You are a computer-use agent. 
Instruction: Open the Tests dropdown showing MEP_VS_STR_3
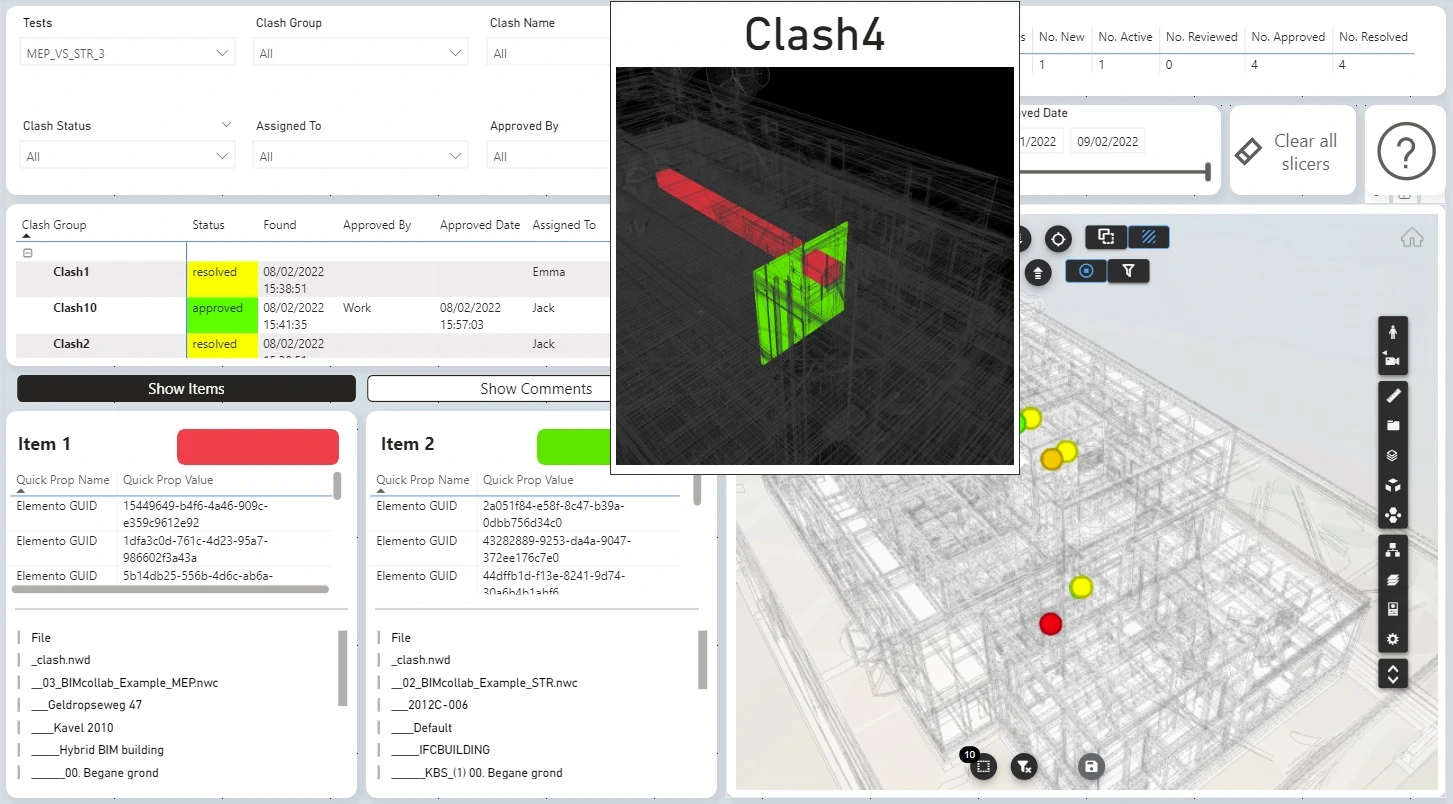click(128, 53)
